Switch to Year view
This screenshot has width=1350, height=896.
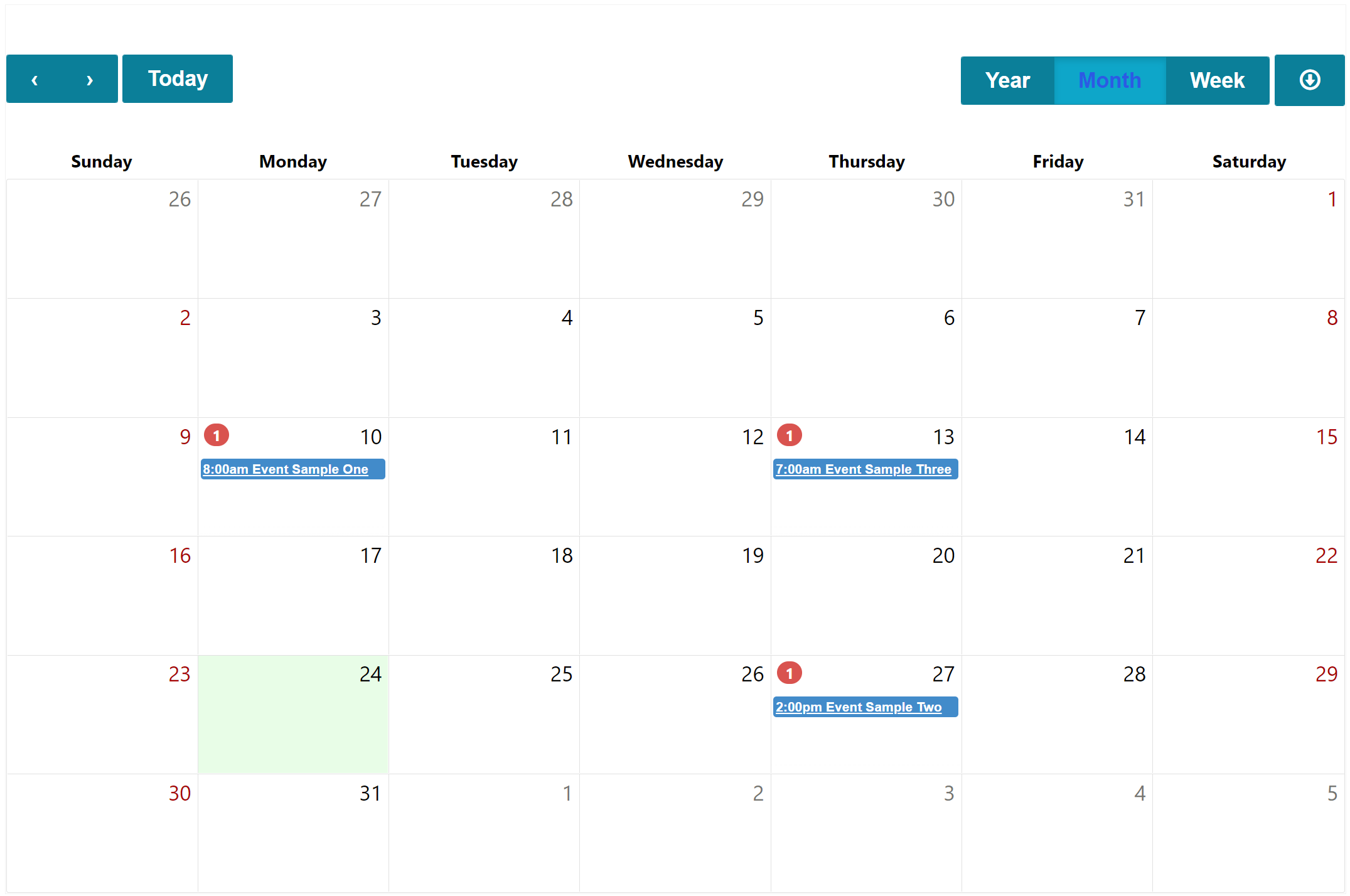1007,80
